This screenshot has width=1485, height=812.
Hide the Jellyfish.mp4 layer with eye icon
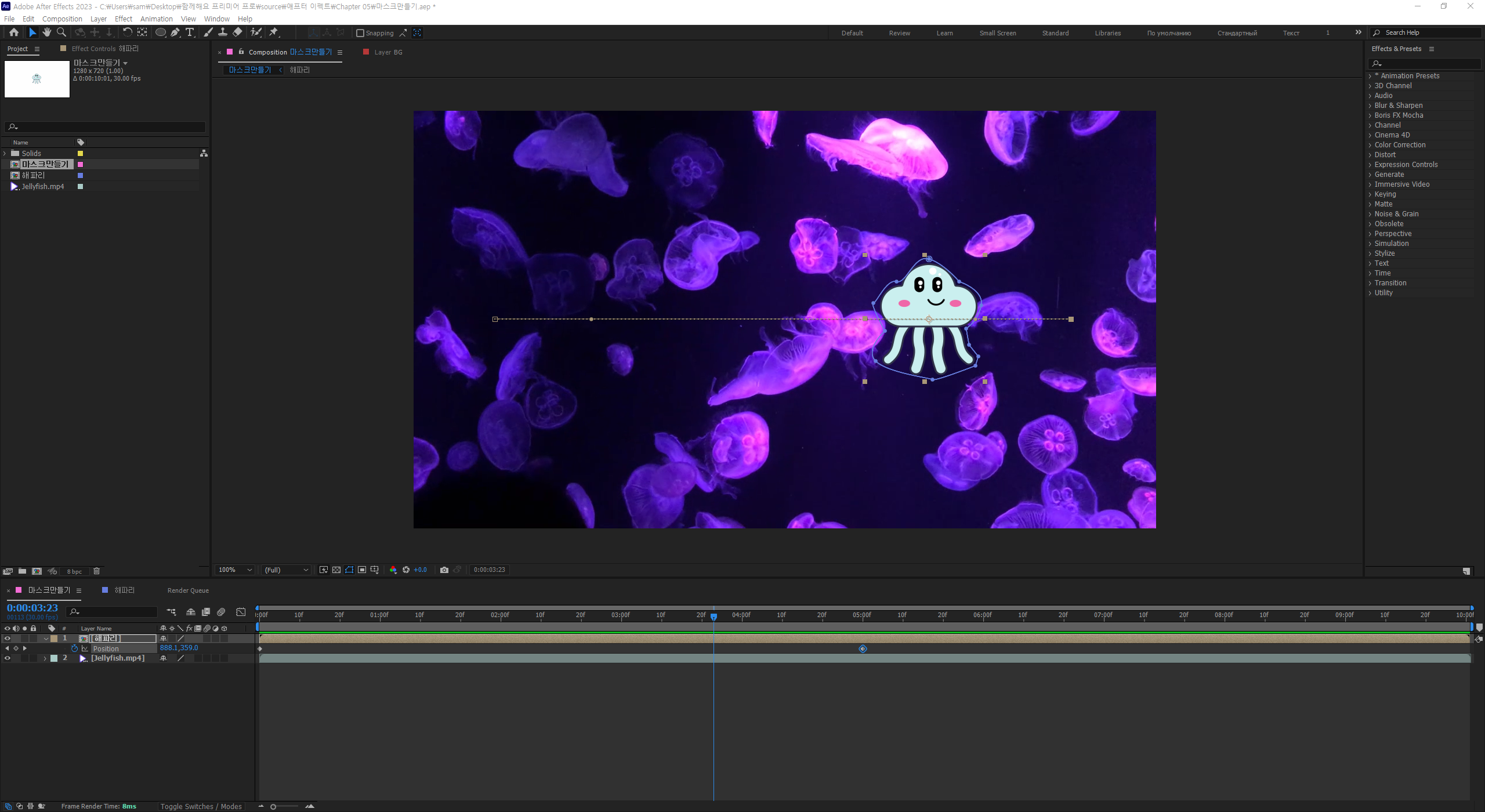pyautogui.click(x=8, y=658)
